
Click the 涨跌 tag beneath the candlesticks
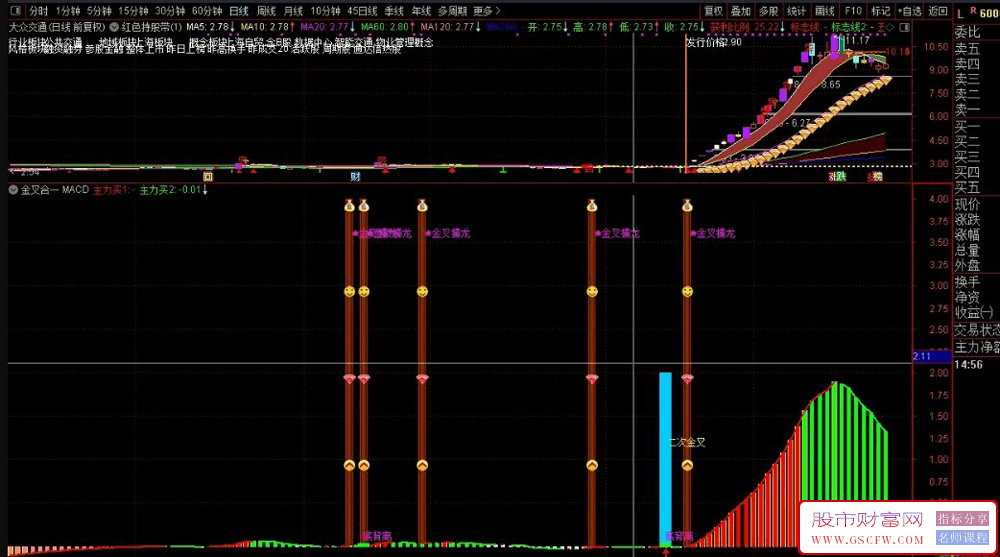(837, 176)
